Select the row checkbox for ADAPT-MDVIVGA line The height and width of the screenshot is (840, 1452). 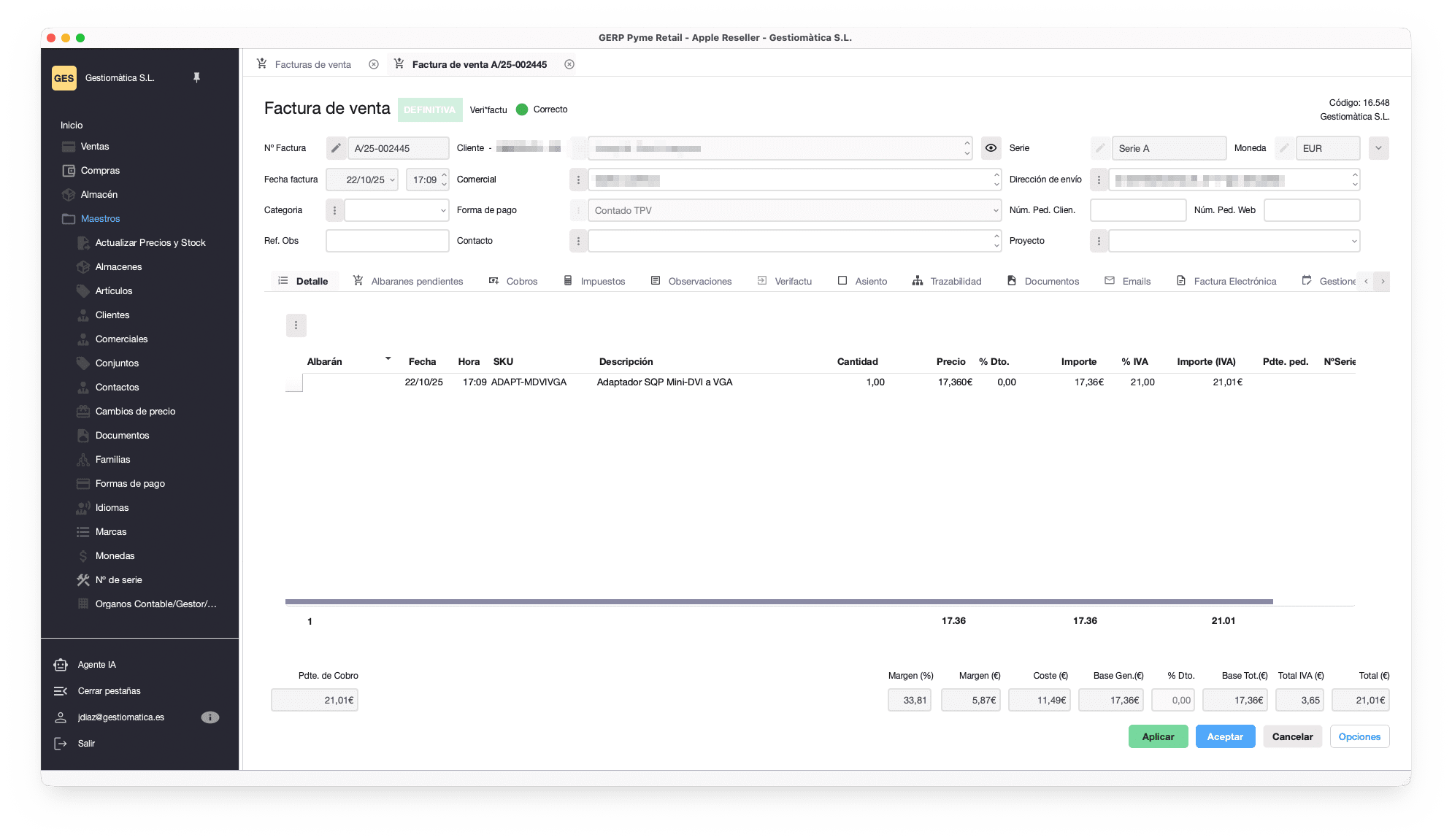click(294, 382)
